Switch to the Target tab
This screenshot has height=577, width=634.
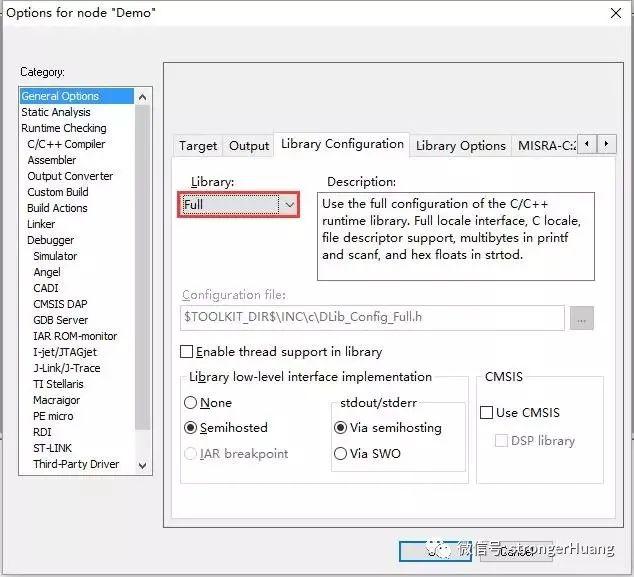(198, 146)
